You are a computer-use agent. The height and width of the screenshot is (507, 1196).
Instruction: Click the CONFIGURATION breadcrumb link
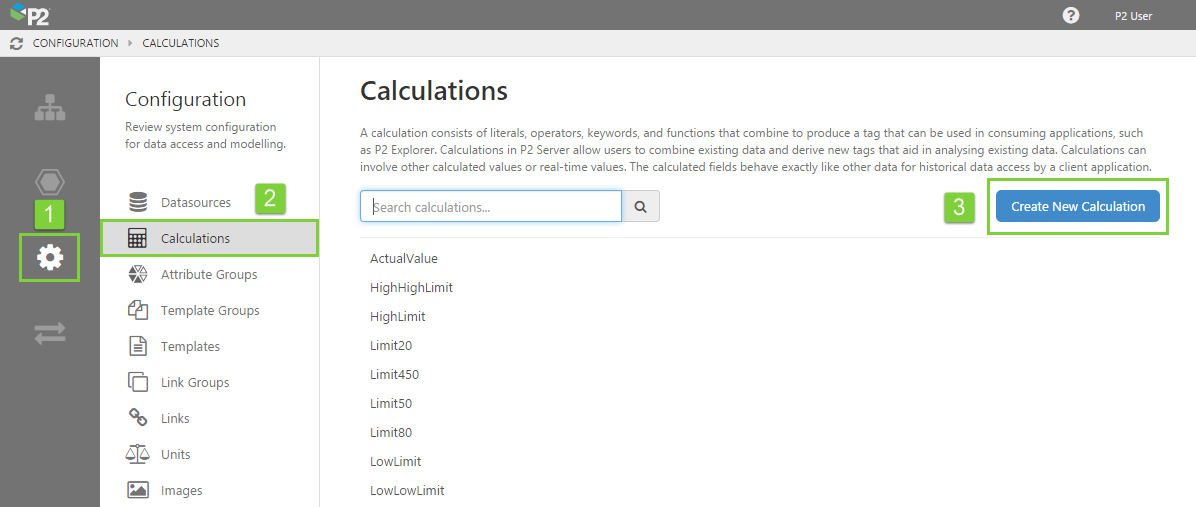coord(75,43)
